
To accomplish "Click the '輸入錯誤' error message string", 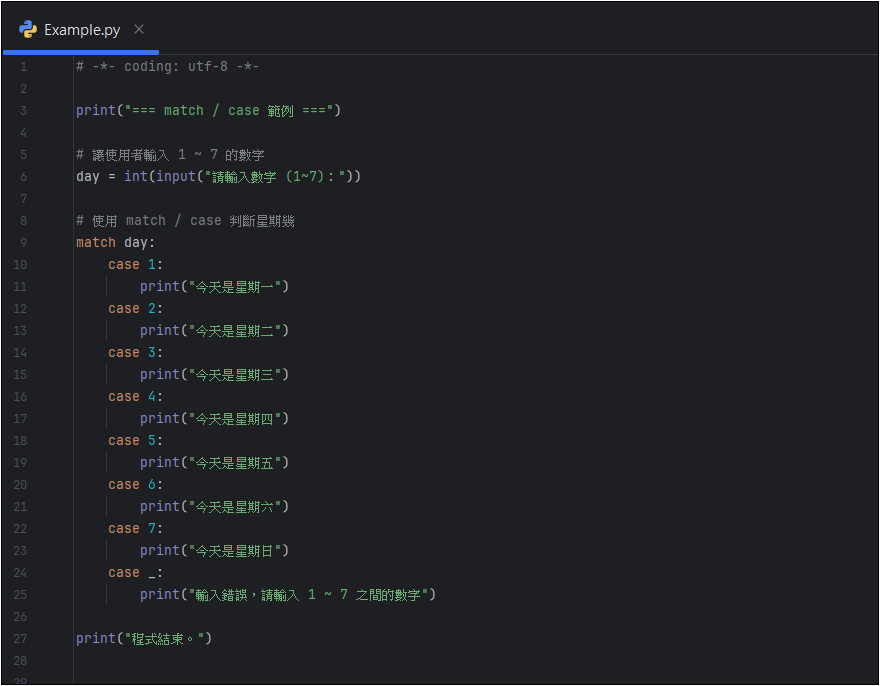I will 310,594.
